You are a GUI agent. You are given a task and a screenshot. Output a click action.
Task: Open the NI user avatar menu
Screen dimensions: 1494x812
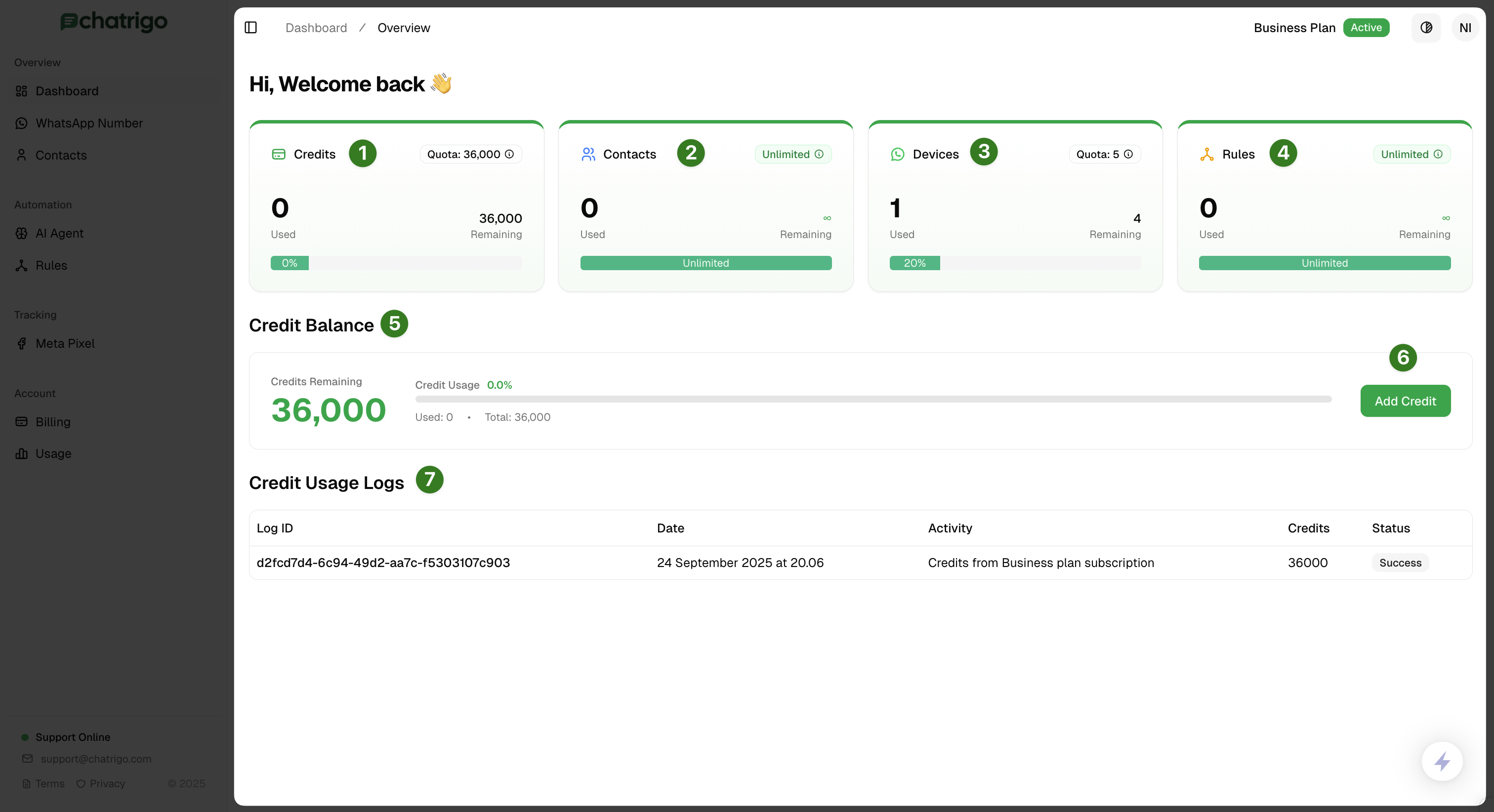pos(1464,27)
